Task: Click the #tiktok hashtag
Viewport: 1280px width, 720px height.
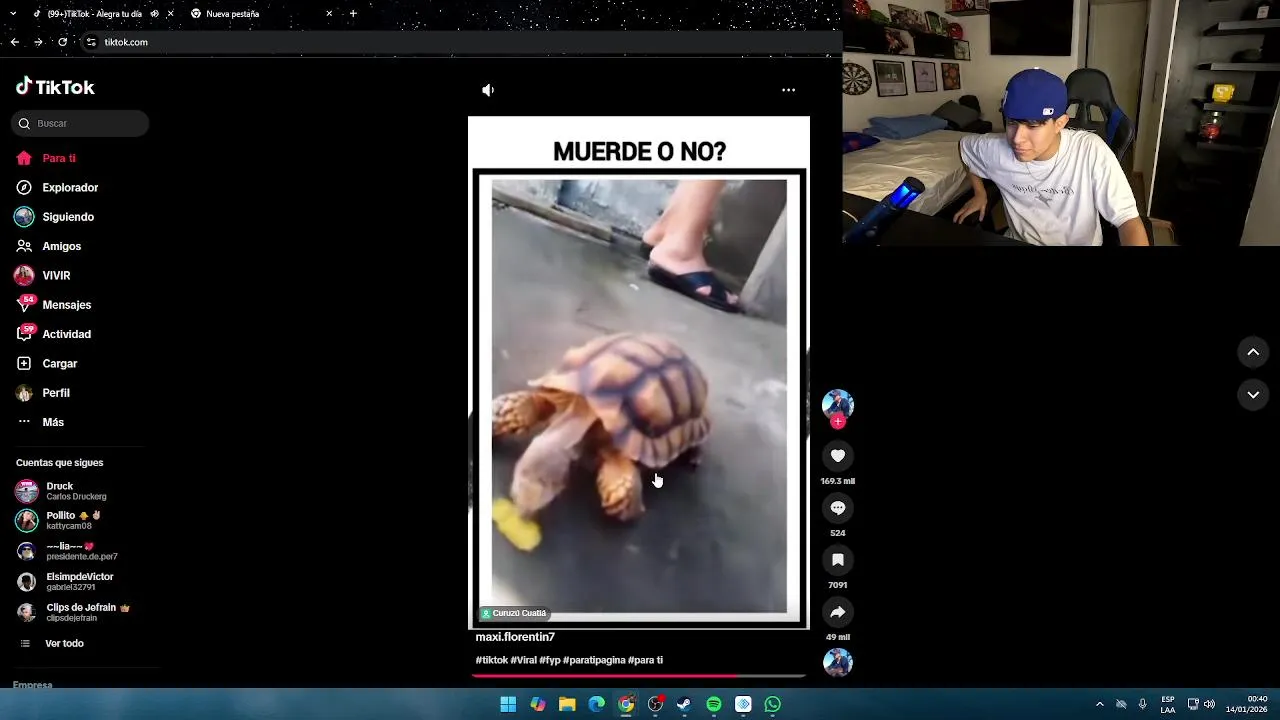Action: click(492, 660)
